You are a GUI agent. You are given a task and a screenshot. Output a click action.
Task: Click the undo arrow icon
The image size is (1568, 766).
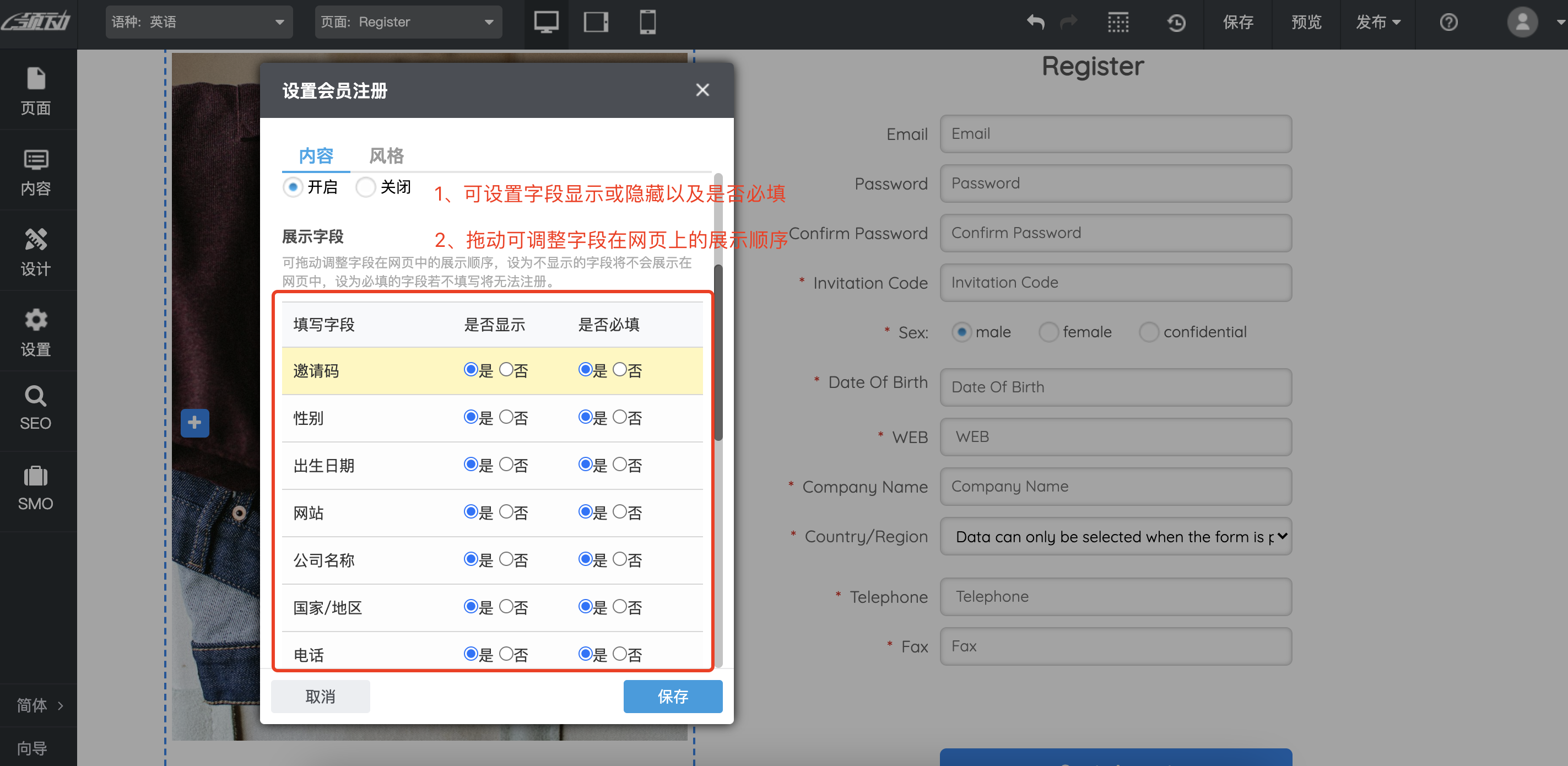pyautogui.click(x=1035, y=23)
